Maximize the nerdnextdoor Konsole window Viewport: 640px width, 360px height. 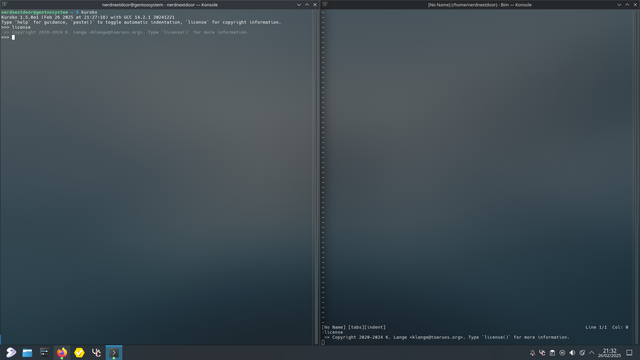[307, 5]
